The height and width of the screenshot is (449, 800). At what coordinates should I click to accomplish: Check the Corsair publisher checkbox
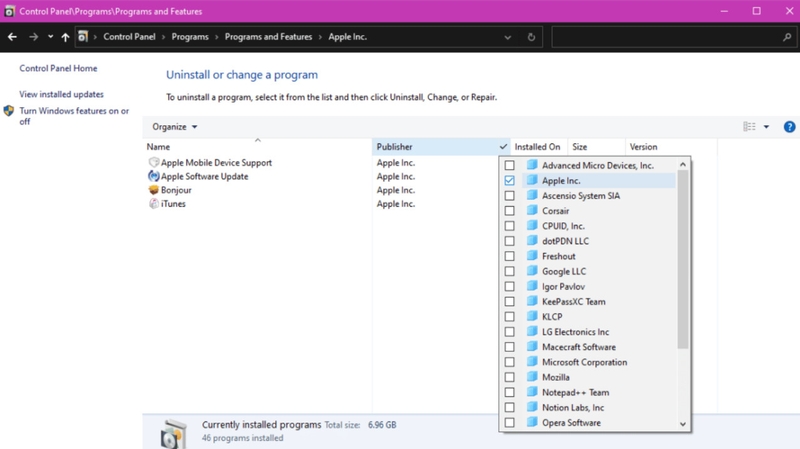coord(509,211)
